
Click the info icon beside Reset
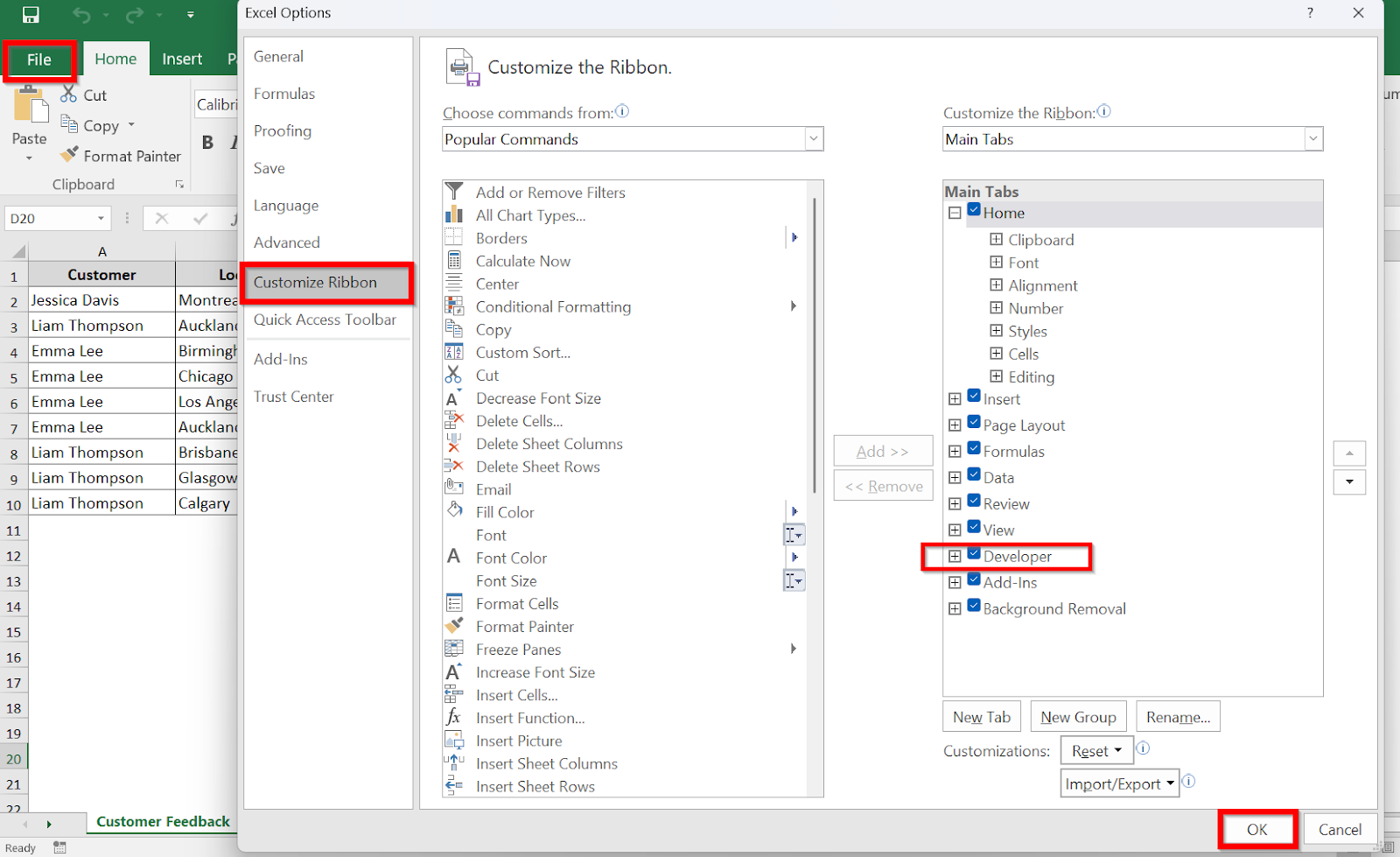pyautogui.click(x=1143, y=748)
